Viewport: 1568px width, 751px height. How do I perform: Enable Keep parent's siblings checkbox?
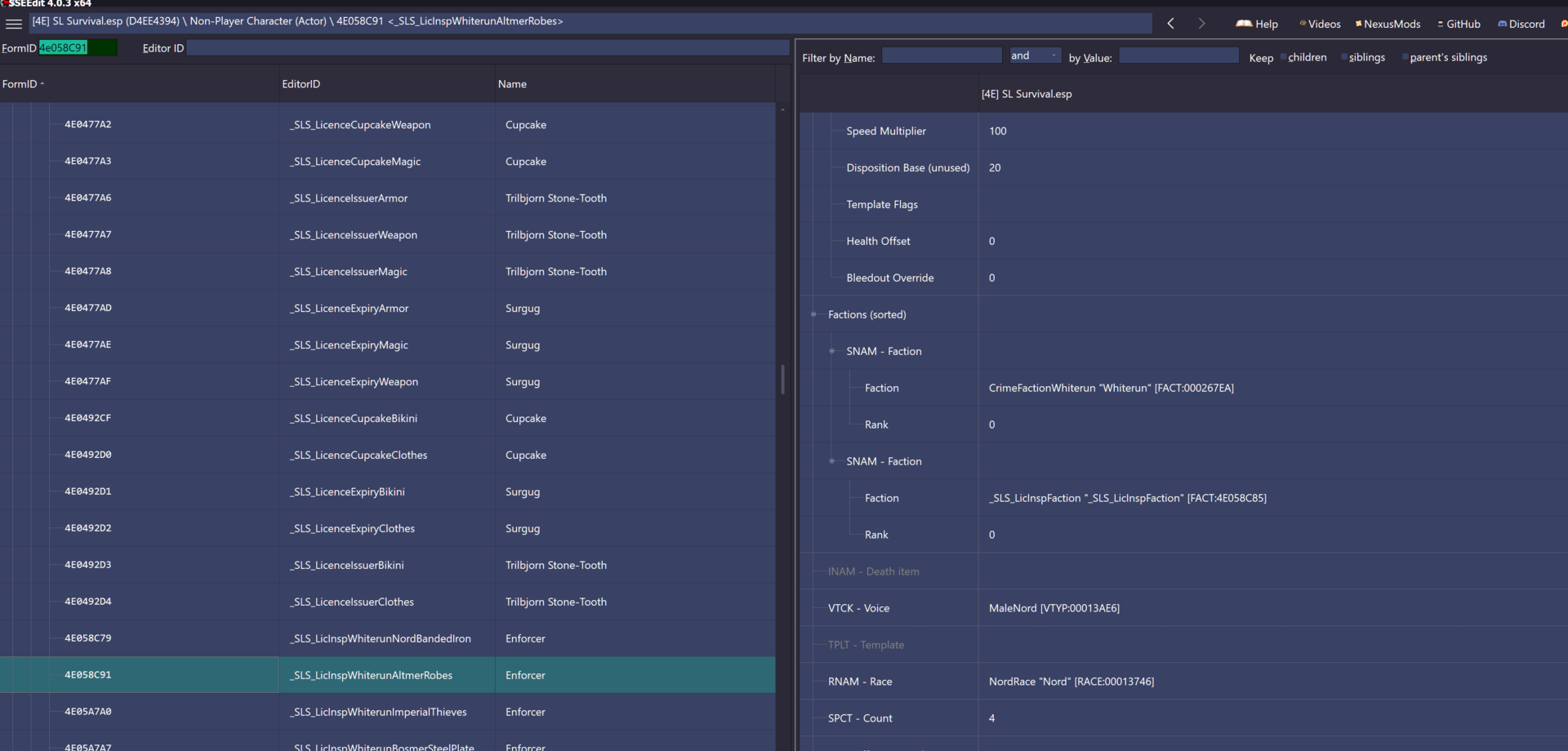[1405, 57]
